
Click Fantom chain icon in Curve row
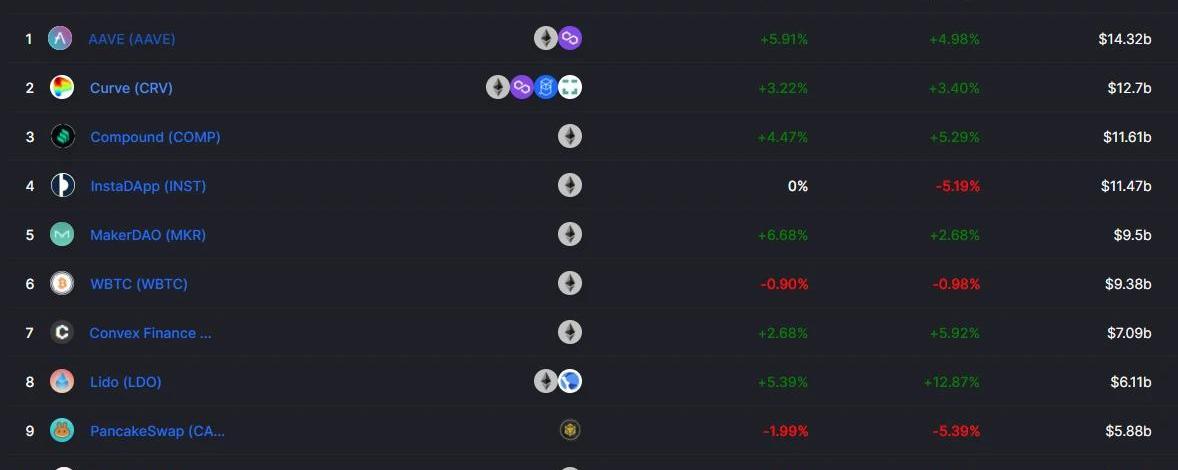coord(546,88)
